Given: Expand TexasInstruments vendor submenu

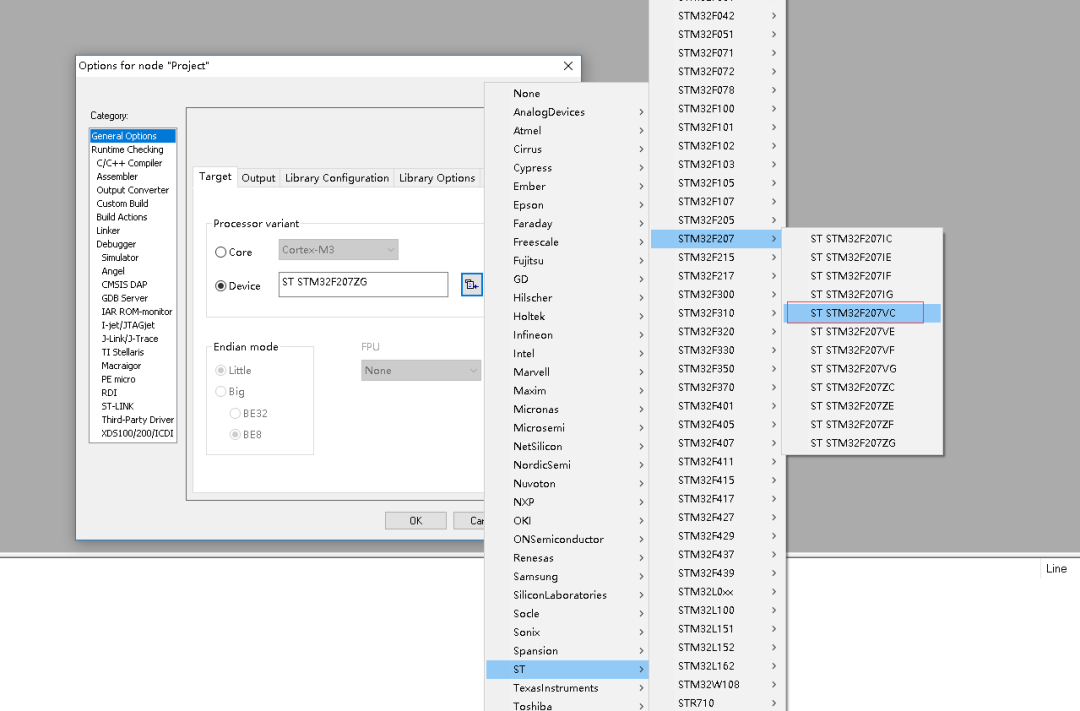Looking at the screenshot, I should pyautogui.click(x=567, y=688).
